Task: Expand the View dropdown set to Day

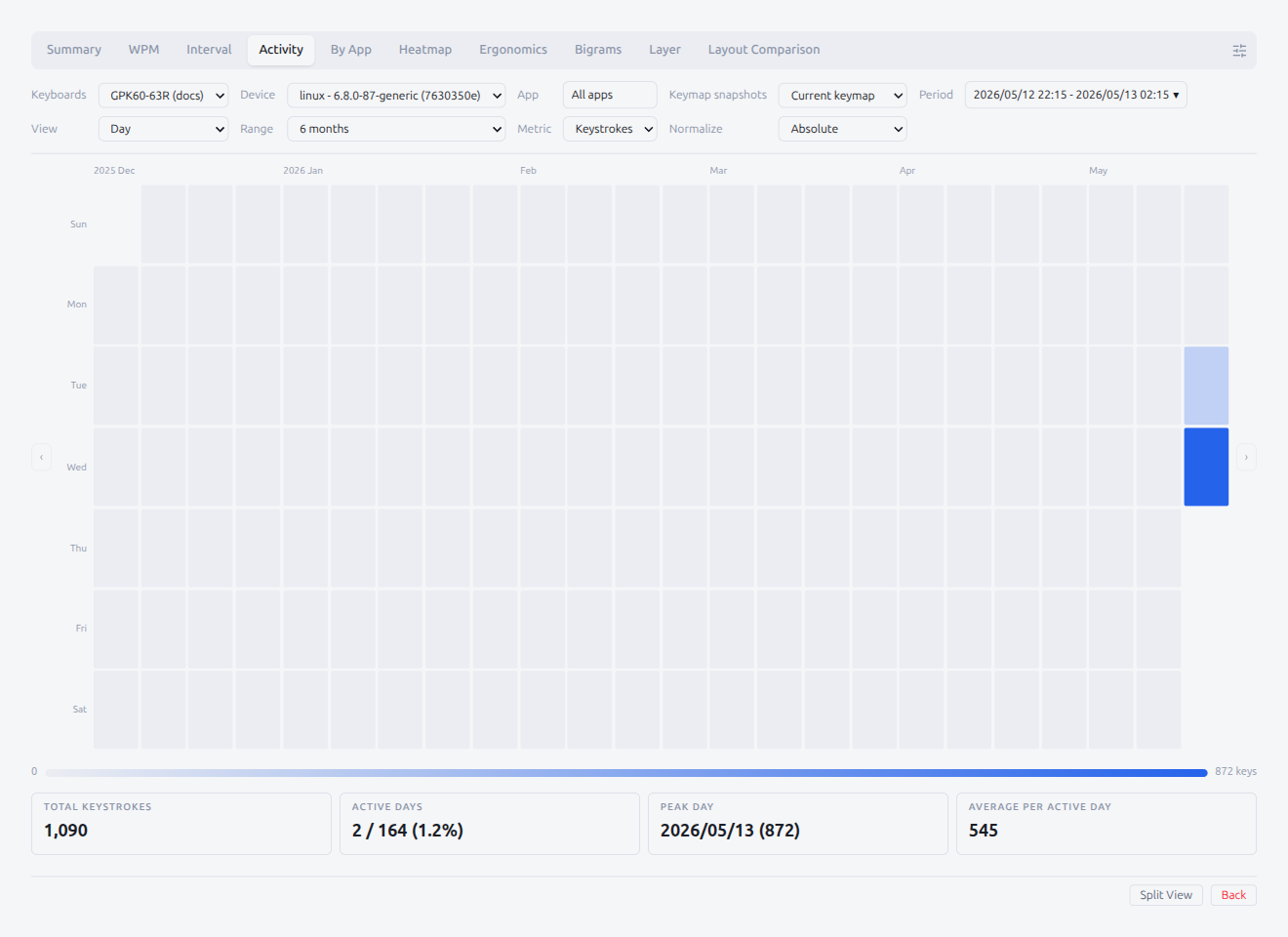Action: click(164, 129)
